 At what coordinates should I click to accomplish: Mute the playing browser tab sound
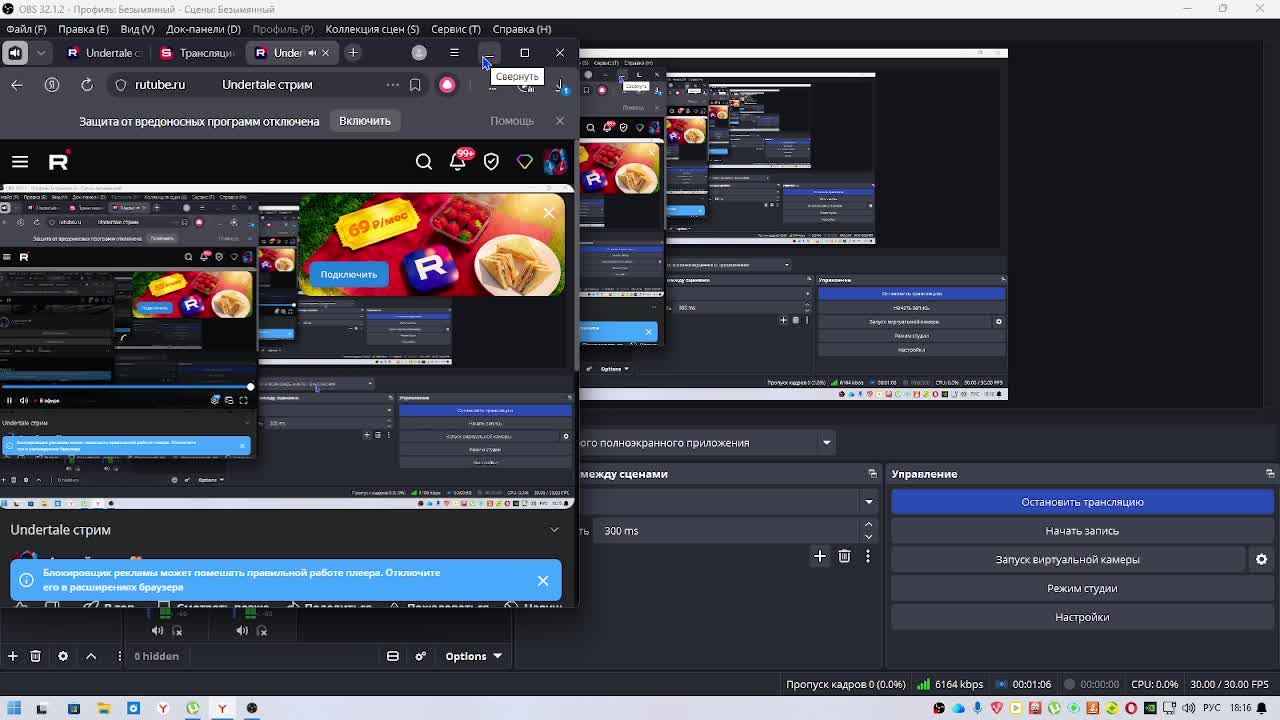click(x=312, y=53)
